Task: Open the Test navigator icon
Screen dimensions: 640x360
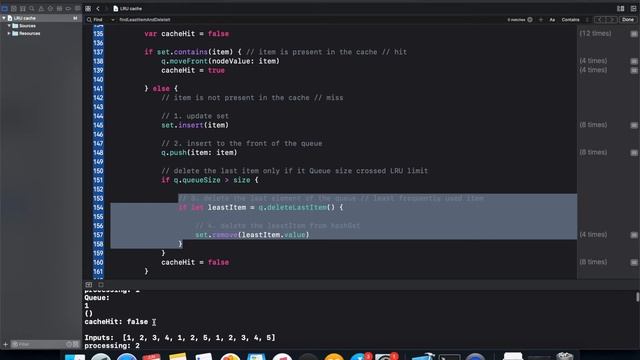Action: point(50,8)
